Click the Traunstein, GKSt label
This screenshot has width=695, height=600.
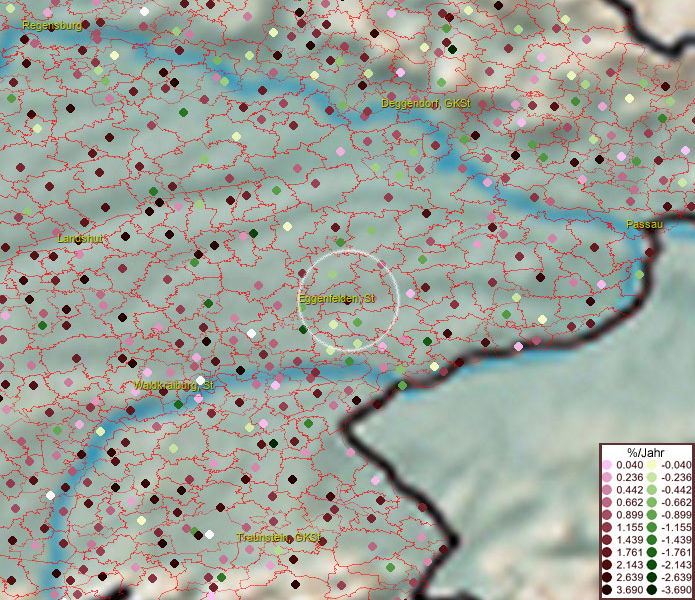click(279, 538)
